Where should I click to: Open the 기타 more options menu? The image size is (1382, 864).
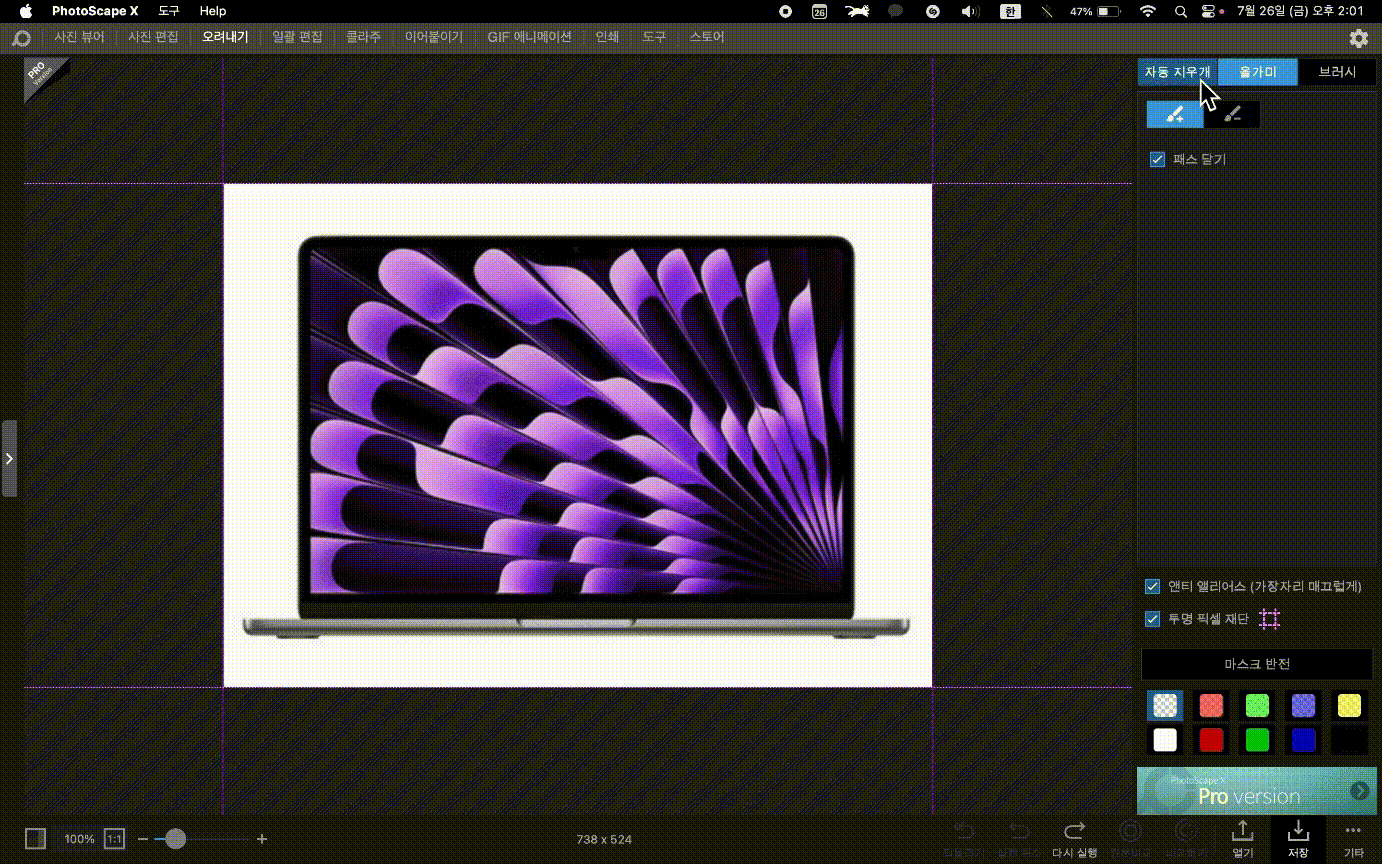[1353, 831]
